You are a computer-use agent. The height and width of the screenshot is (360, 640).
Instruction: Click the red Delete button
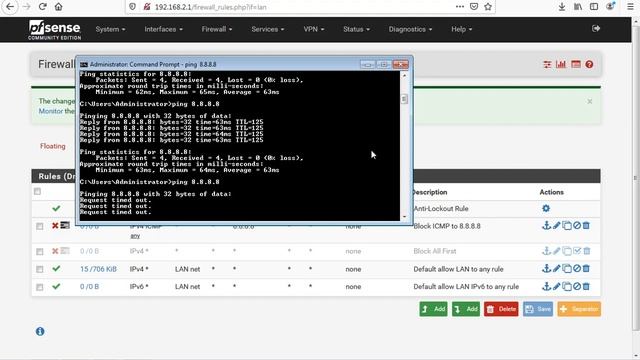pyautogui.click(x=501, y=309)
